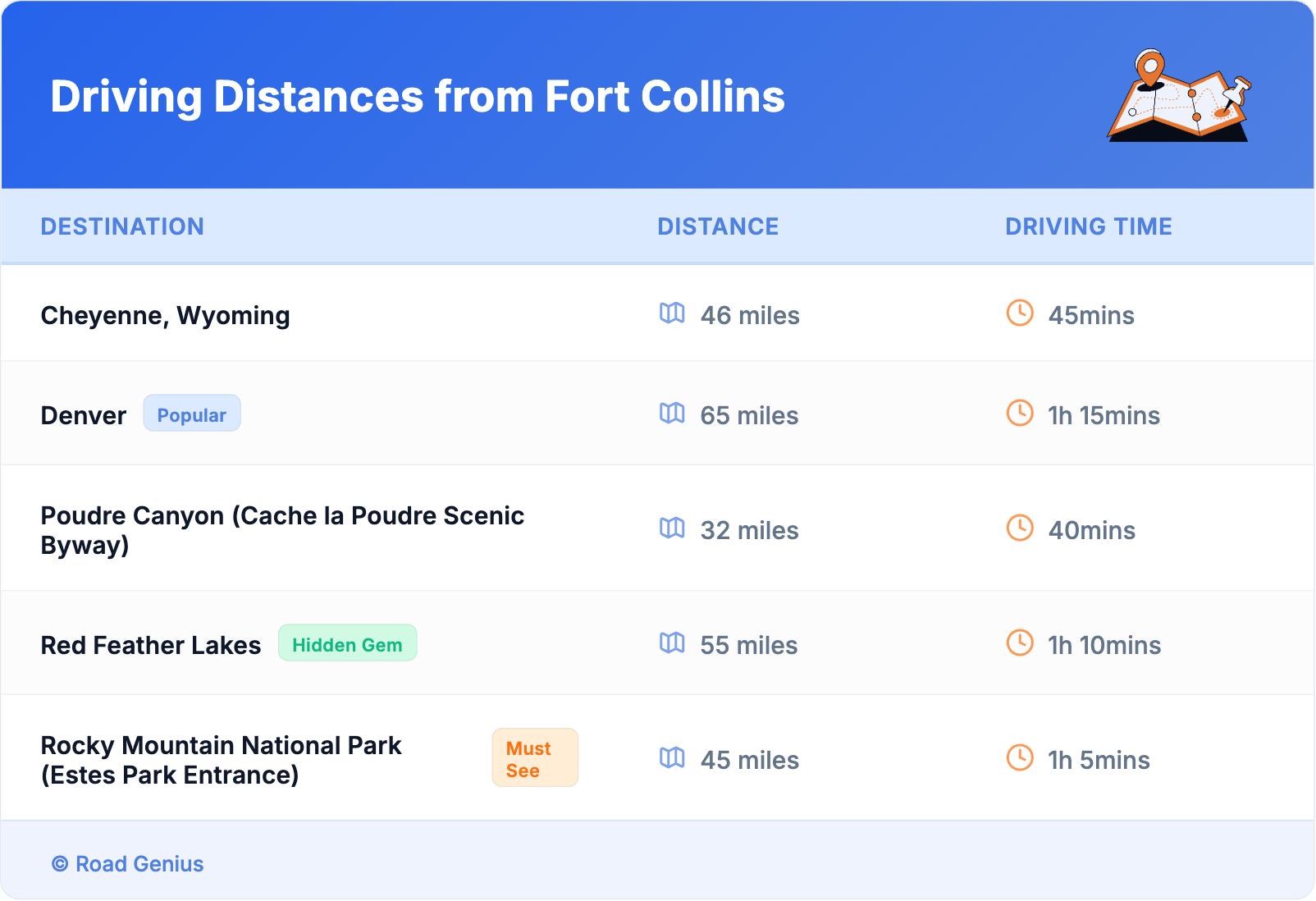Click the clock icon beside 1h 10mins
The image size is (1316, 901).
[1020, 643]
